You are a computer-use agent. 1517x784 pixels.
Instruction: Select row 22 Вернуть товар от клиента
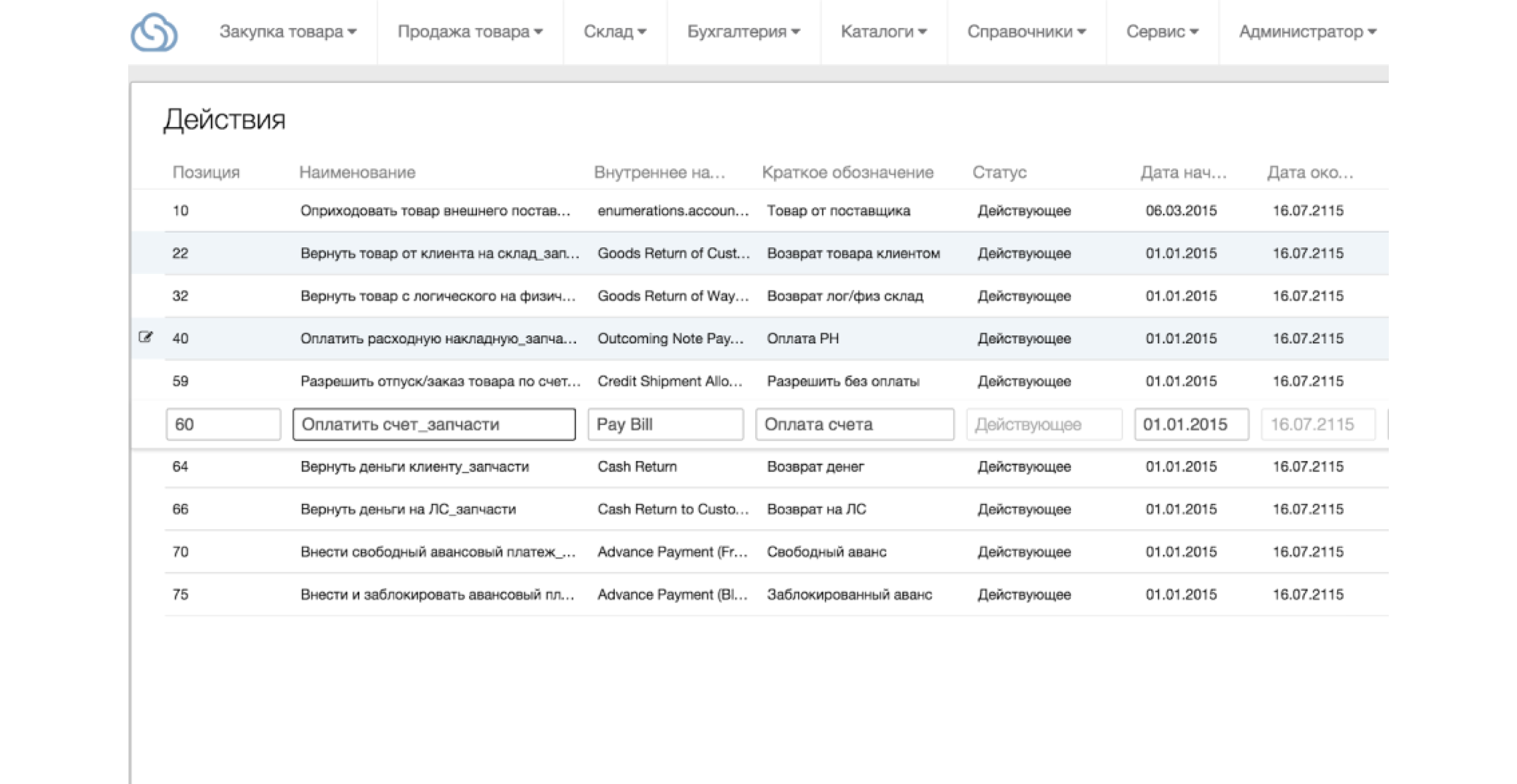pos(439,253)
